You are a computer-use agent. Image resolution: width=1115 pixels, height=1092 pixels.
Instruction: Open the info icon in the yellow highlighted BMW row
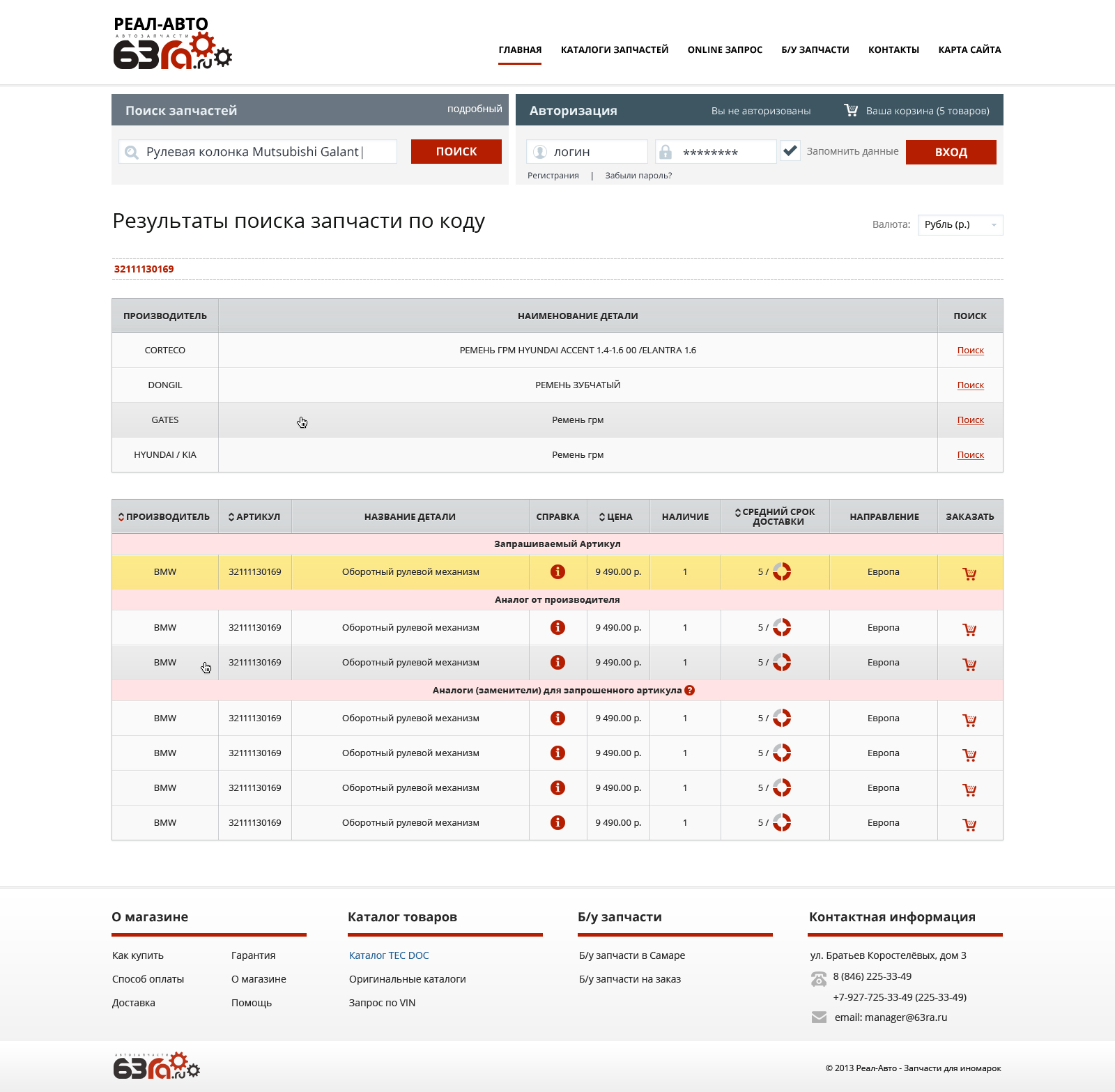click(x=557, y=571)
